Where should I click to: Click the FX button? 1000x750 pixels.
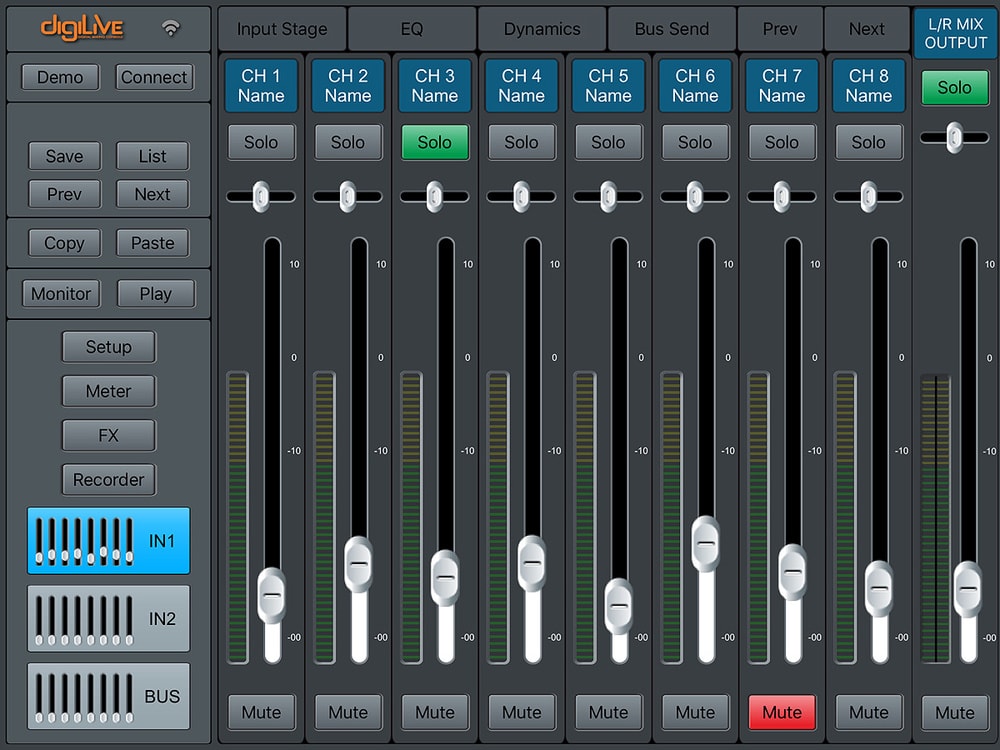click(109, 436)
